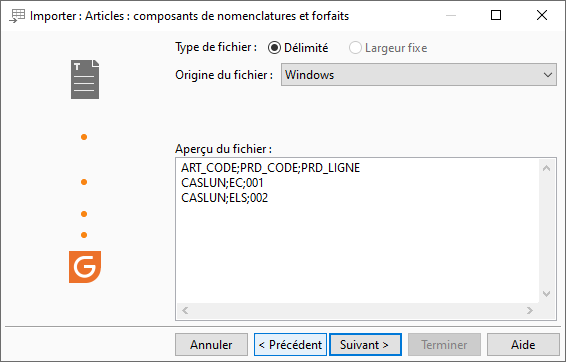Click the preview scroll down arrow

(x=547, y=294)
